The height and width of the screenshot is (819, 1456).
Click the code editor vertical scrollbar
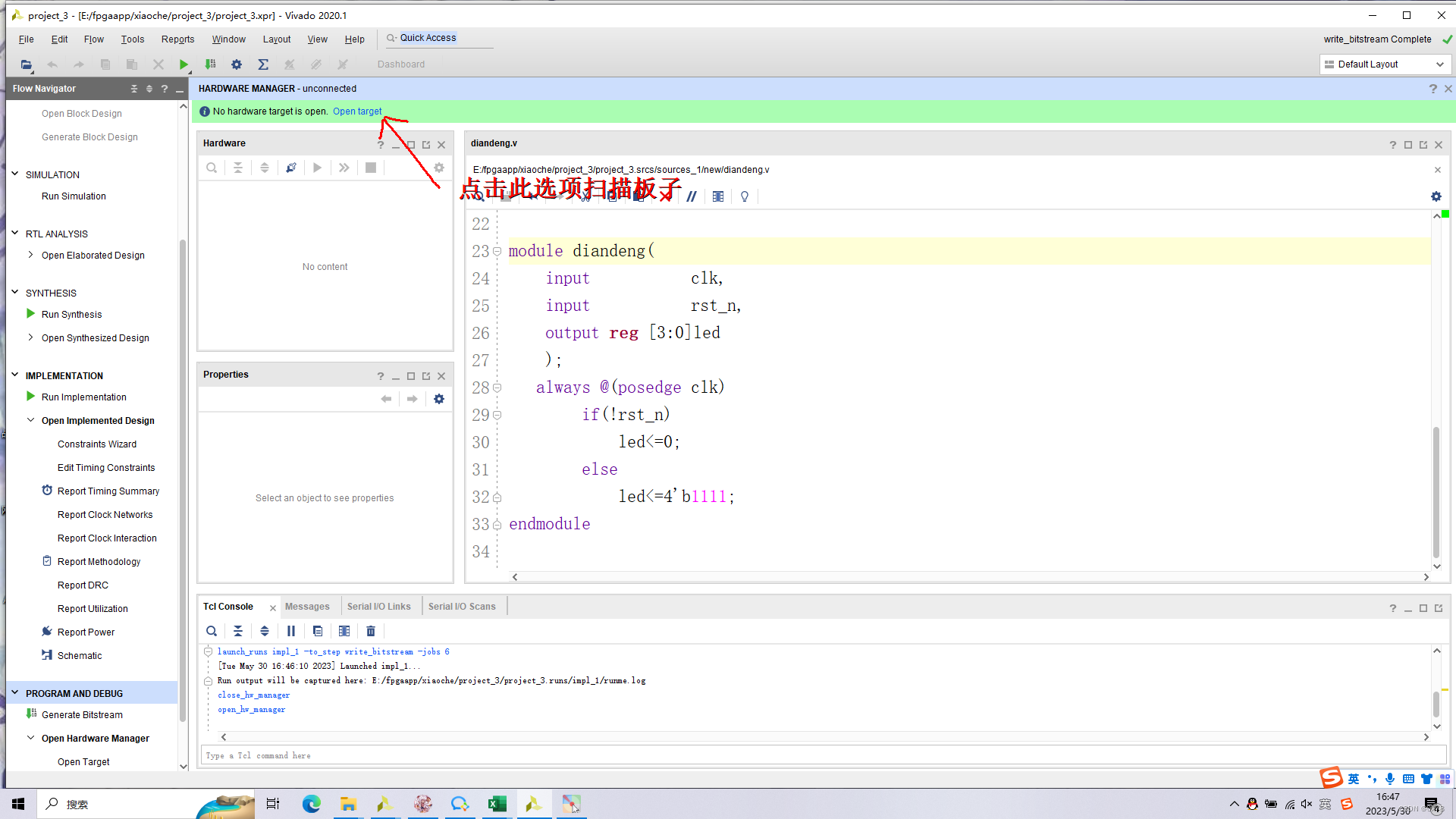click(1436, 493)
